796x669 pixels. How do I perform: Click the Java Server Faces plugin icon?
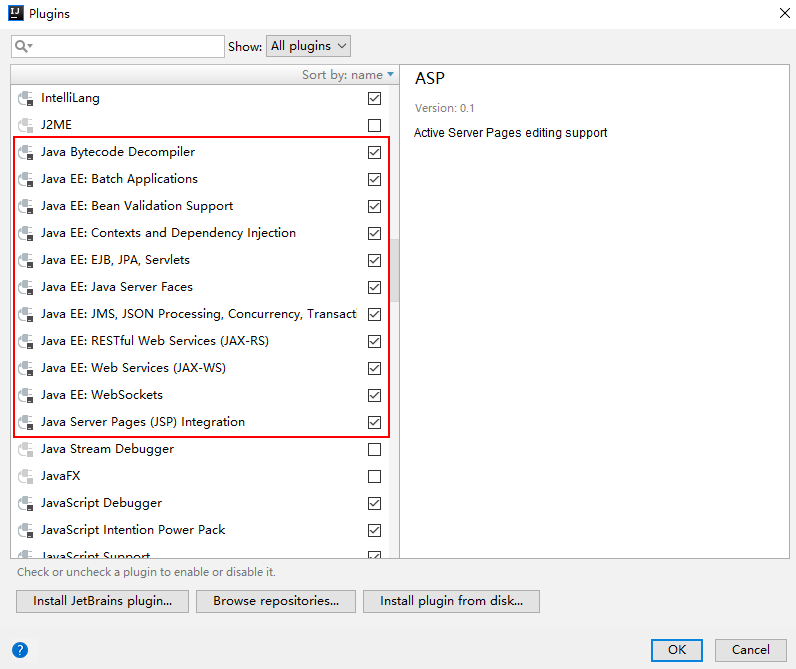(25, 287)
